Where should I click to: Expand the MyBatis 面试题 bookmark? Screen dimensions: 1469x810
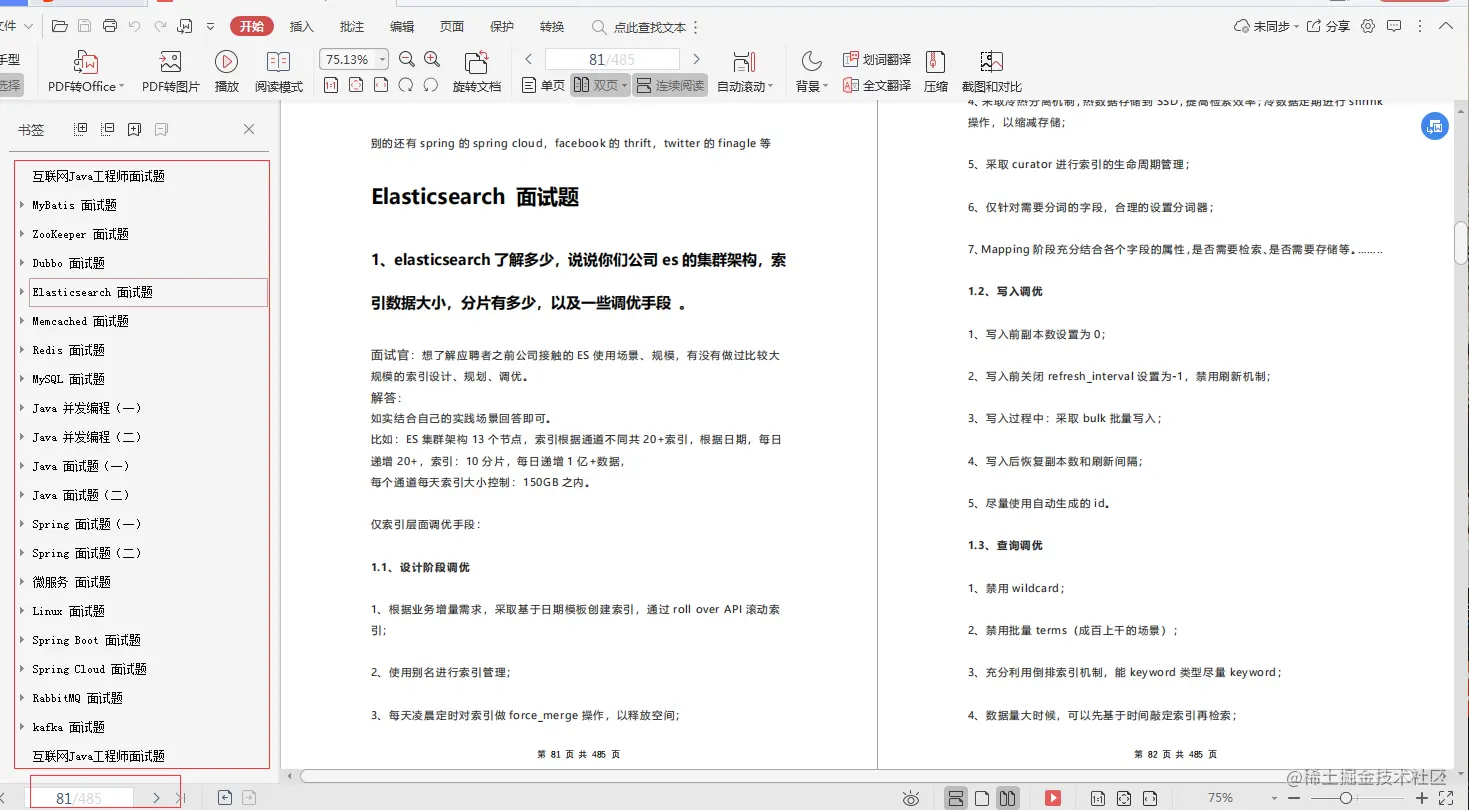(22, 205)
